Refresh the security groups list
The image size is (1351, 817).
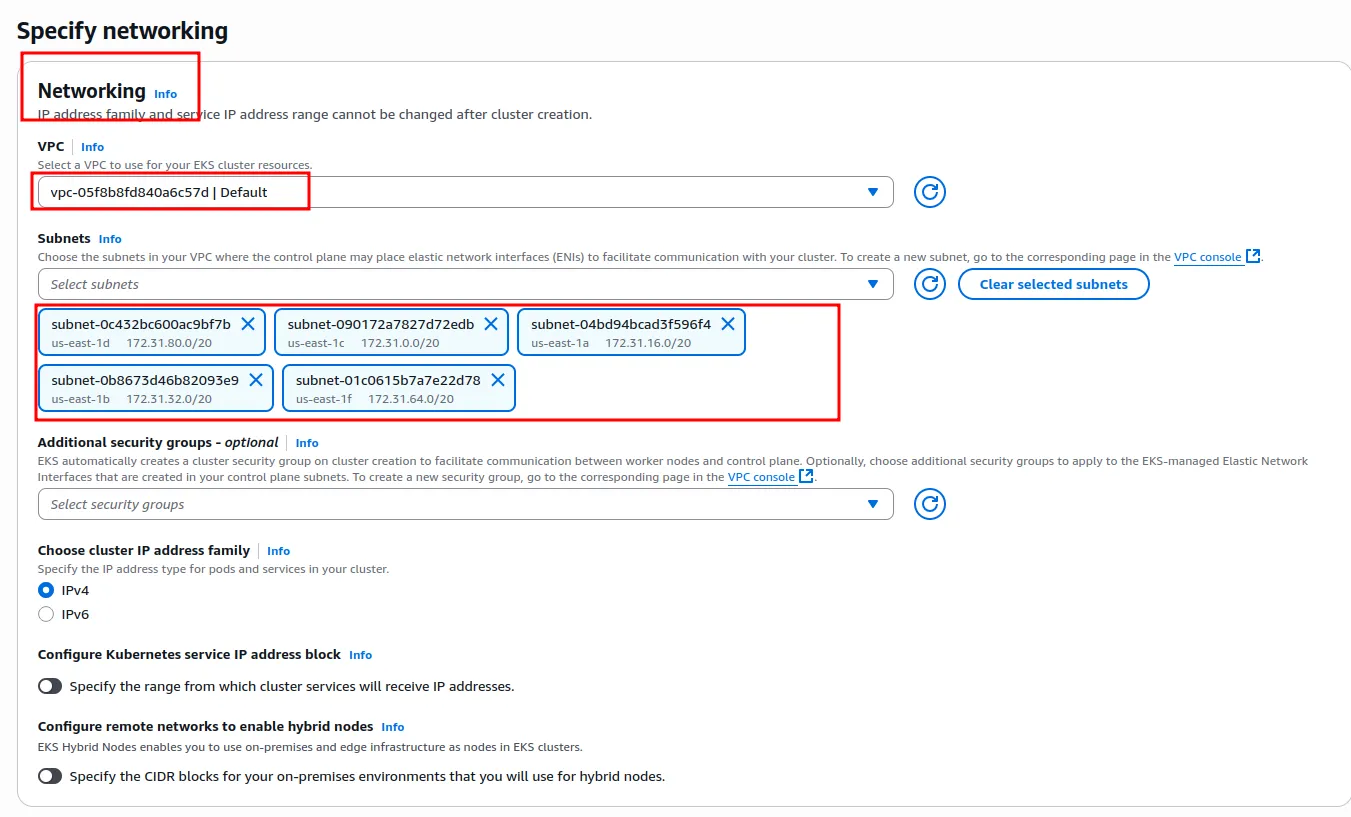click(x=930, y=504)
